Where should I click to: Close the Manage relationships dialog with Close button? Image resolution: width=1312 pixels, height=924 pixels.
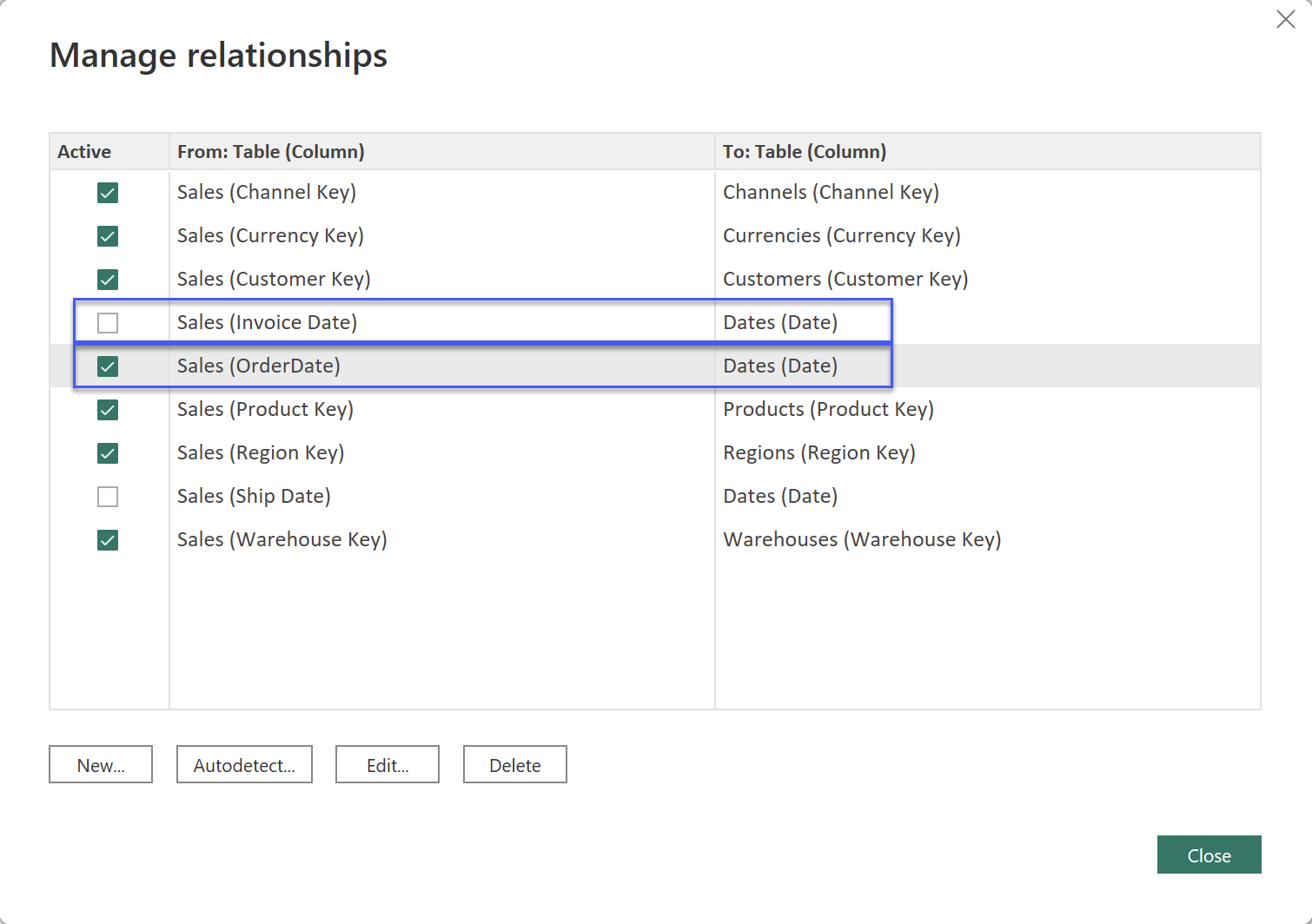click(x=1209, y=855)
